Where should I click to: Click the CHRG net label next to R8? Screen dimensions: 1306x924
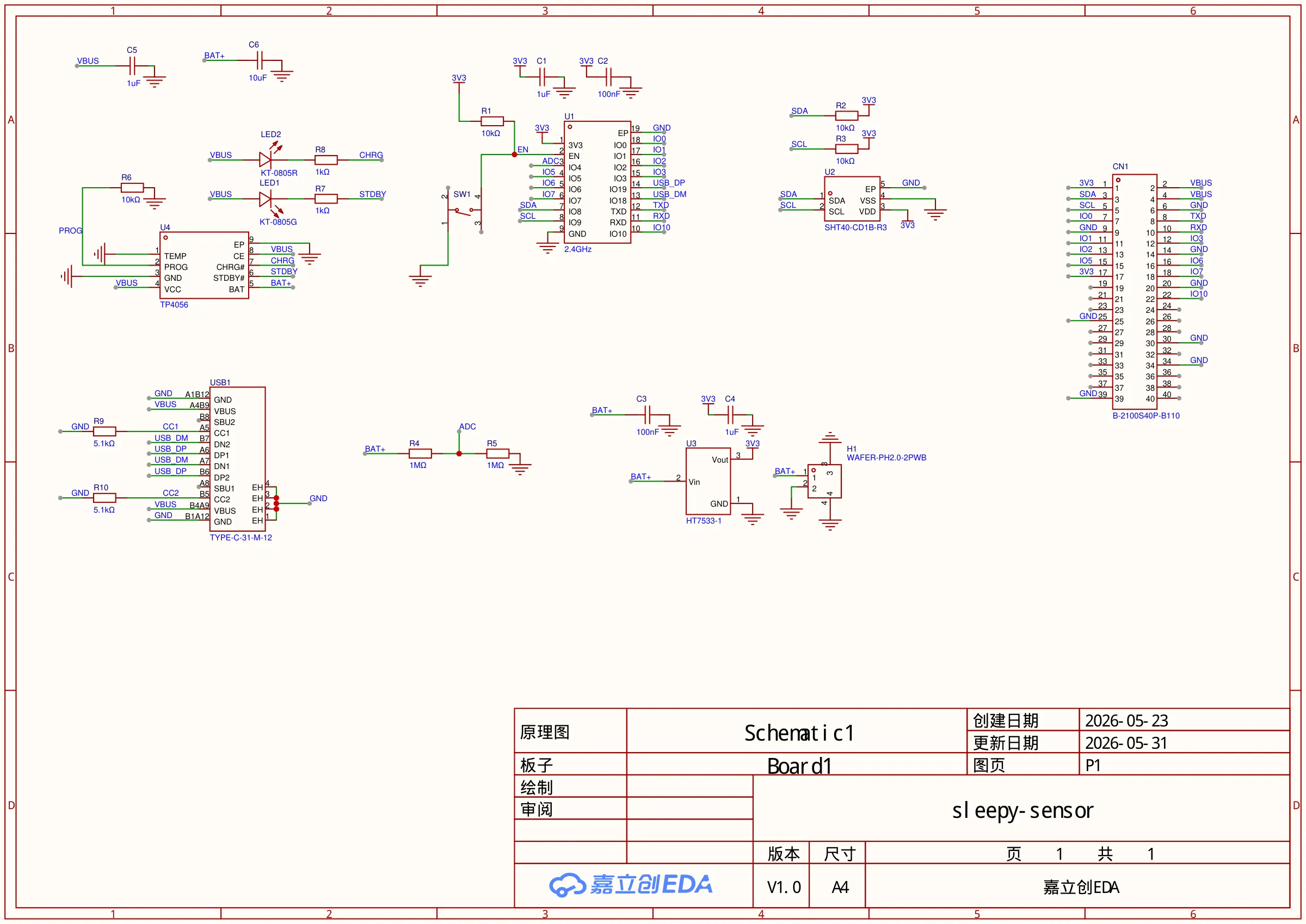coord(371,155)
